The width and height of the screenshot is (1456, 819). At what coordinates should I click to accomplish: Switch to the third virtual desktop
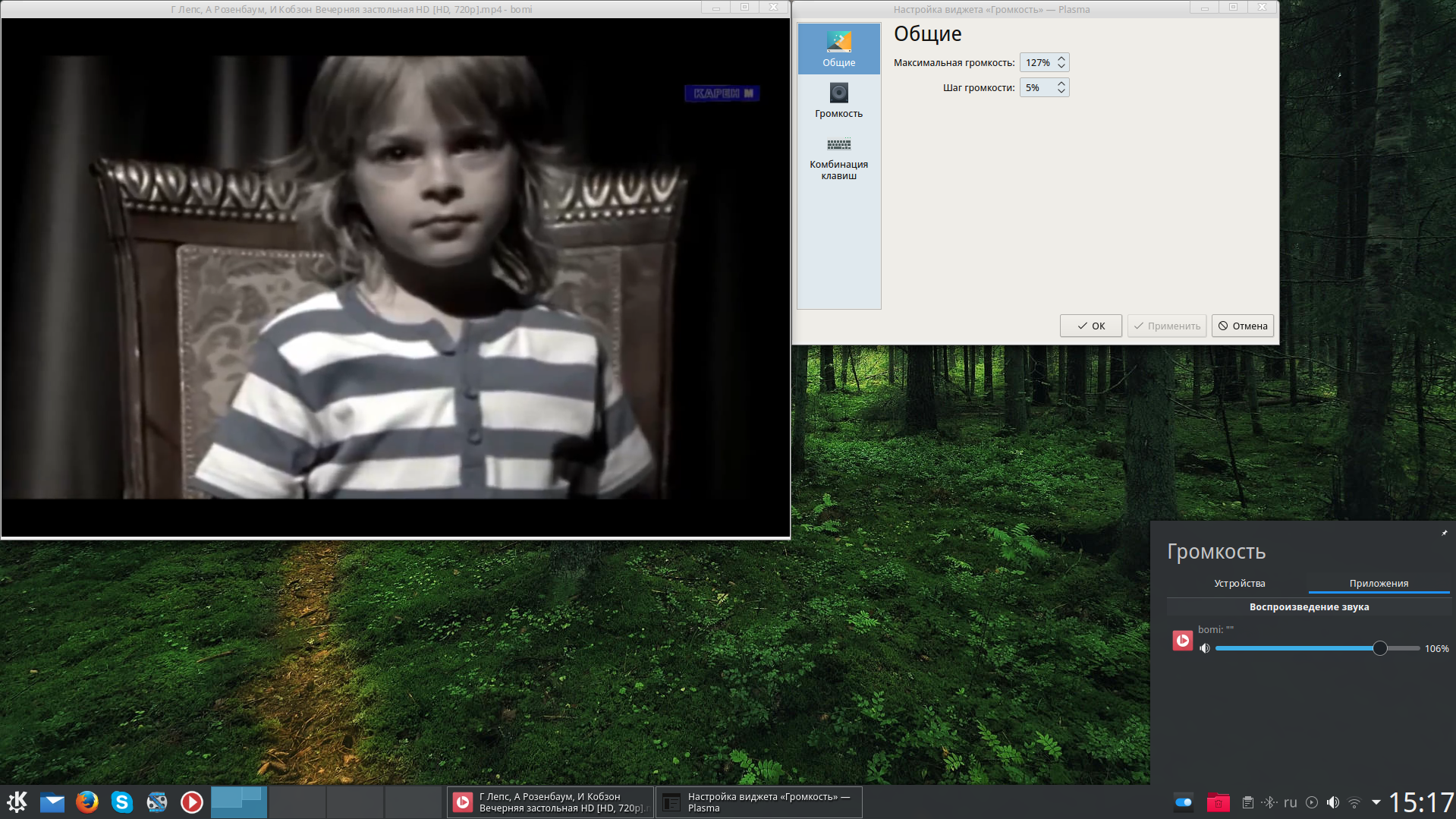[x=355, y=802]
